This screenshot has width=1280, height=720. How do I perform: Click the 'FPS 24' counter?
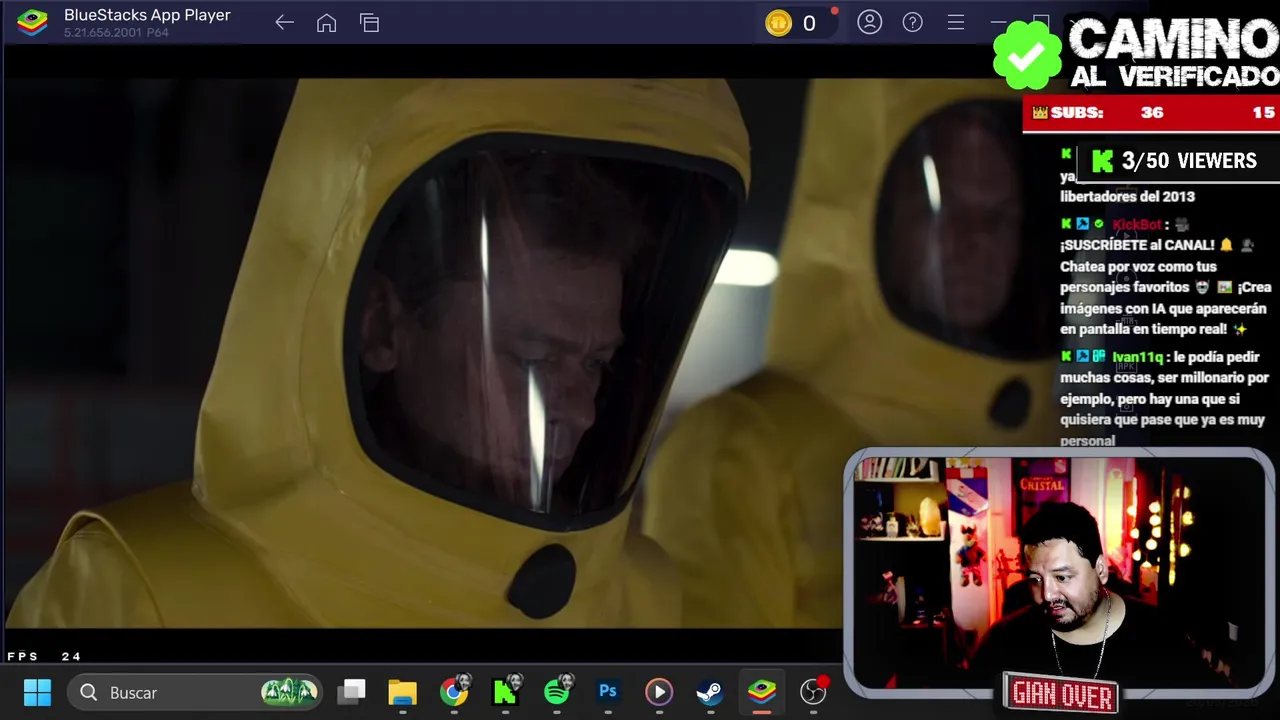[44, 657]
